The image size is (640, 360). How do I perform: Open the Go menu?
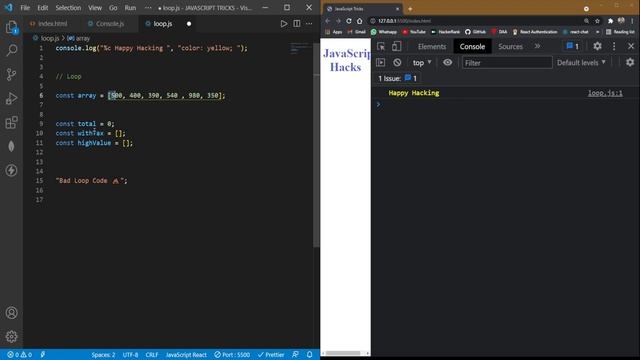(x=113, y=8)
